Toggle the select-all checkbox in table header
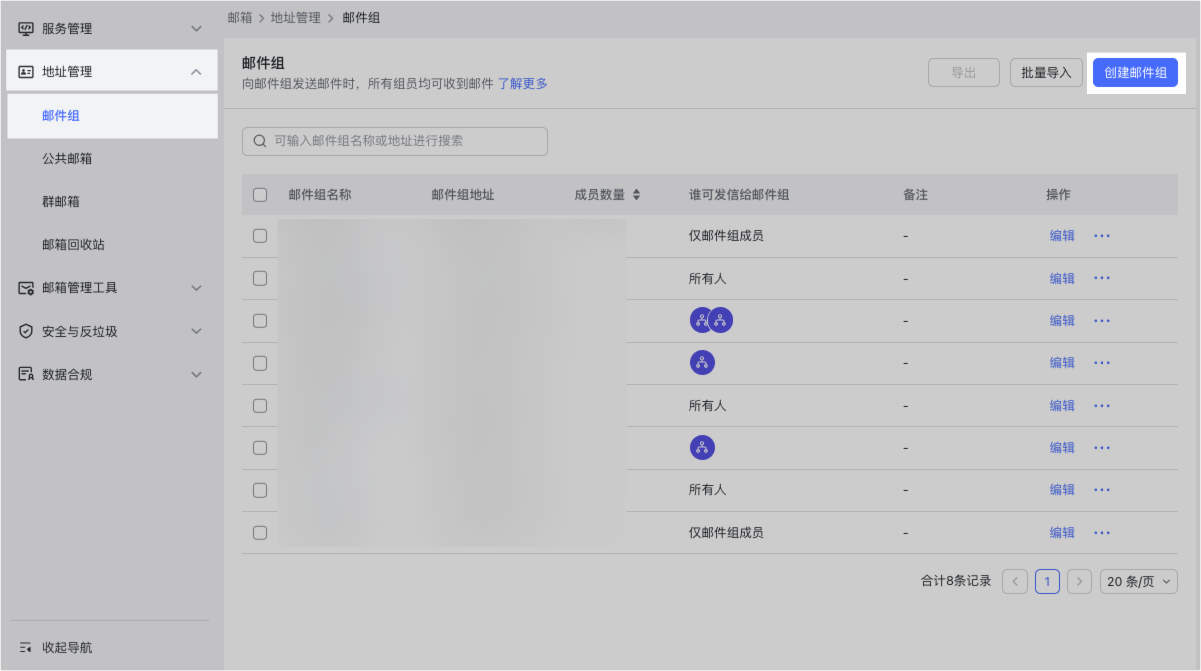Image resolution: width=1201 pixels, height=671 pixels. click(260, 195)
